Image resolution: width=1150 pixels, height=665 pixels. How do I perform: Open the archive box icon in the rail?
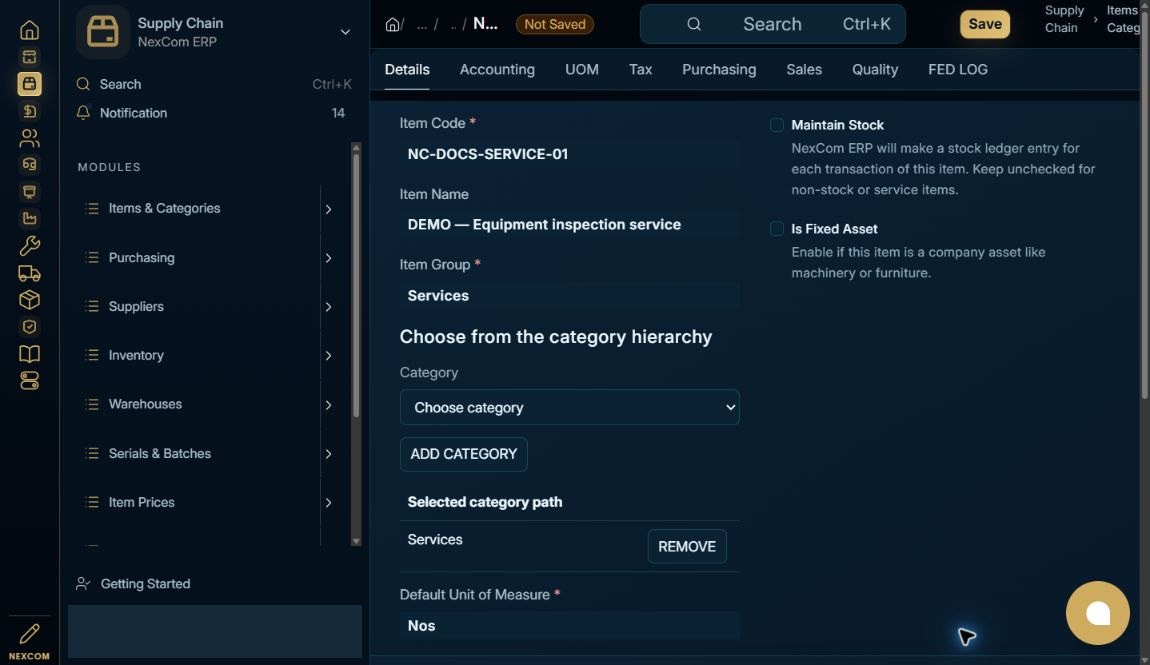click(x=29, y=56)
